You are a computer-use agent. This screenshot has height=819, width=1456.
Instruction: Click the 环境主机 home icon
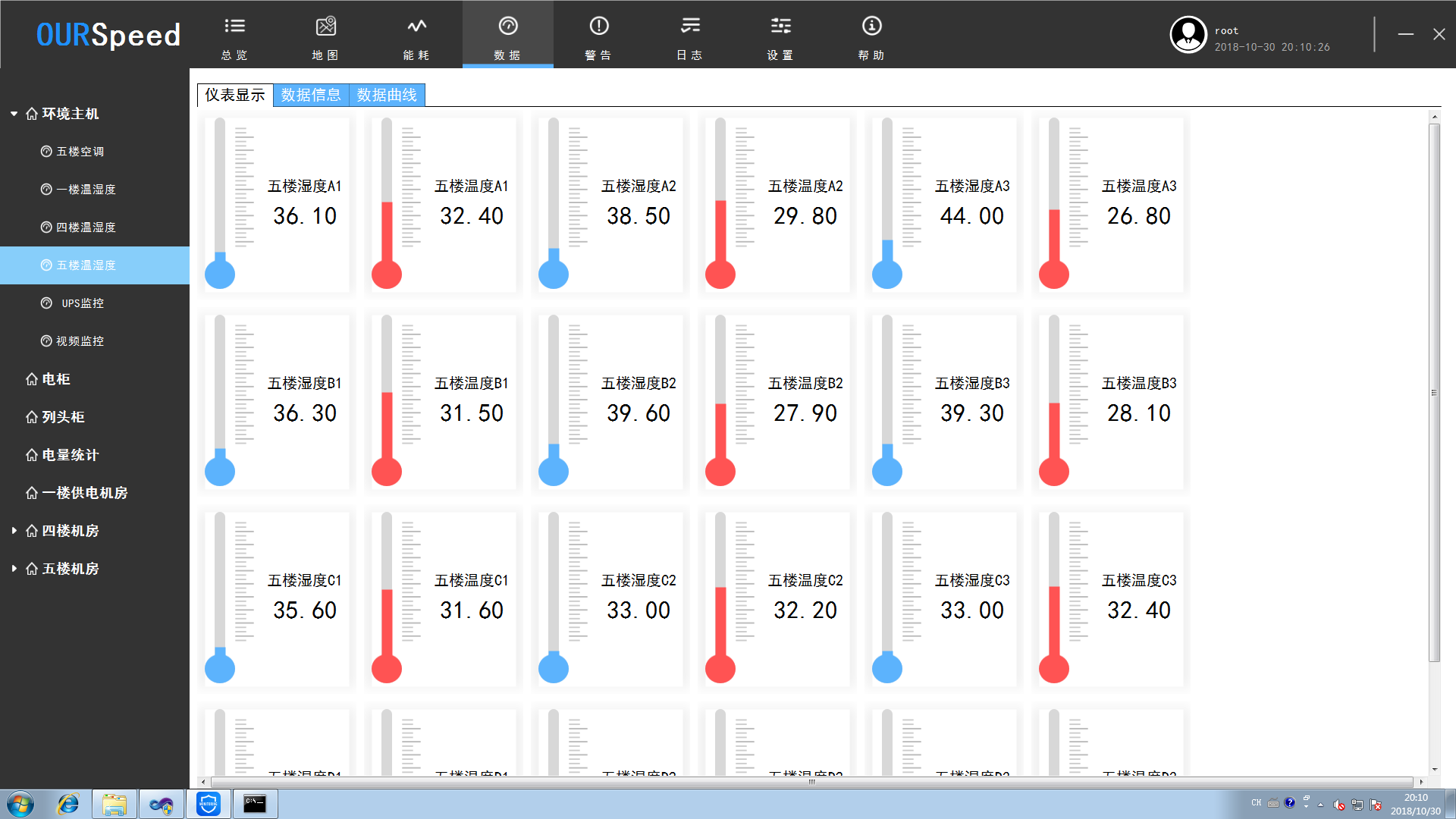coord(30,113)
